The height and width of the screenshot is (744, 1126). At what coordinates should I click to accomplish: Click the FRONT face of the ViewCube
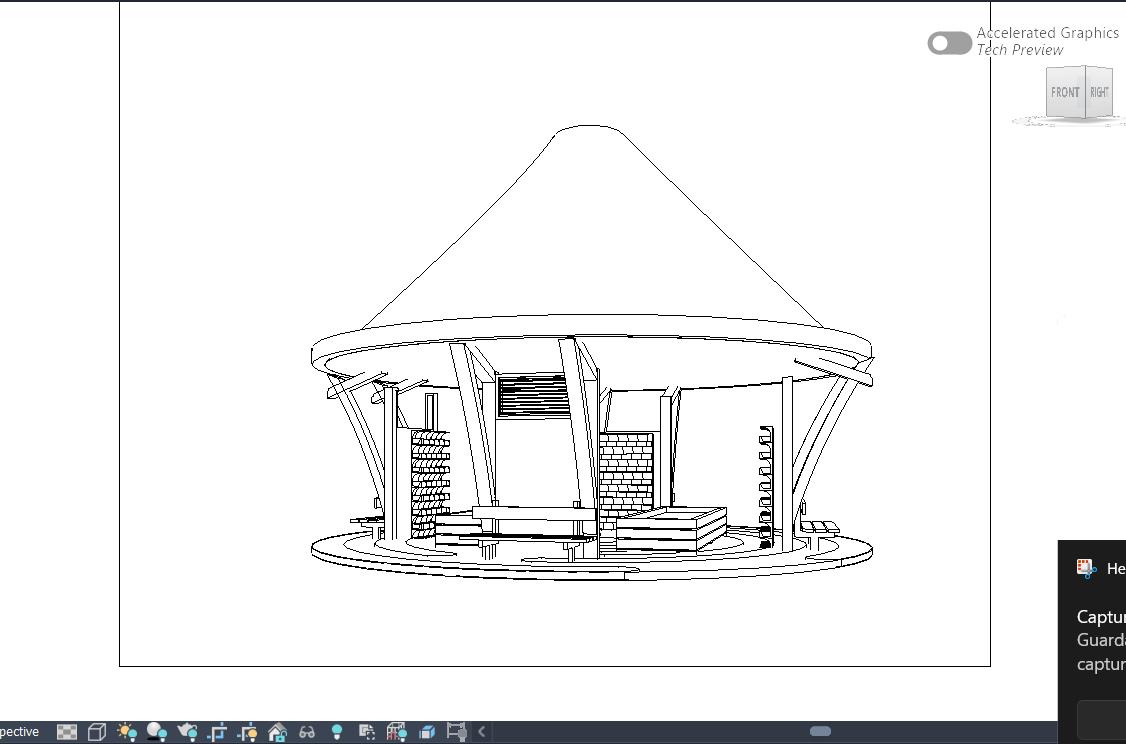click(x=1064, y=92)
